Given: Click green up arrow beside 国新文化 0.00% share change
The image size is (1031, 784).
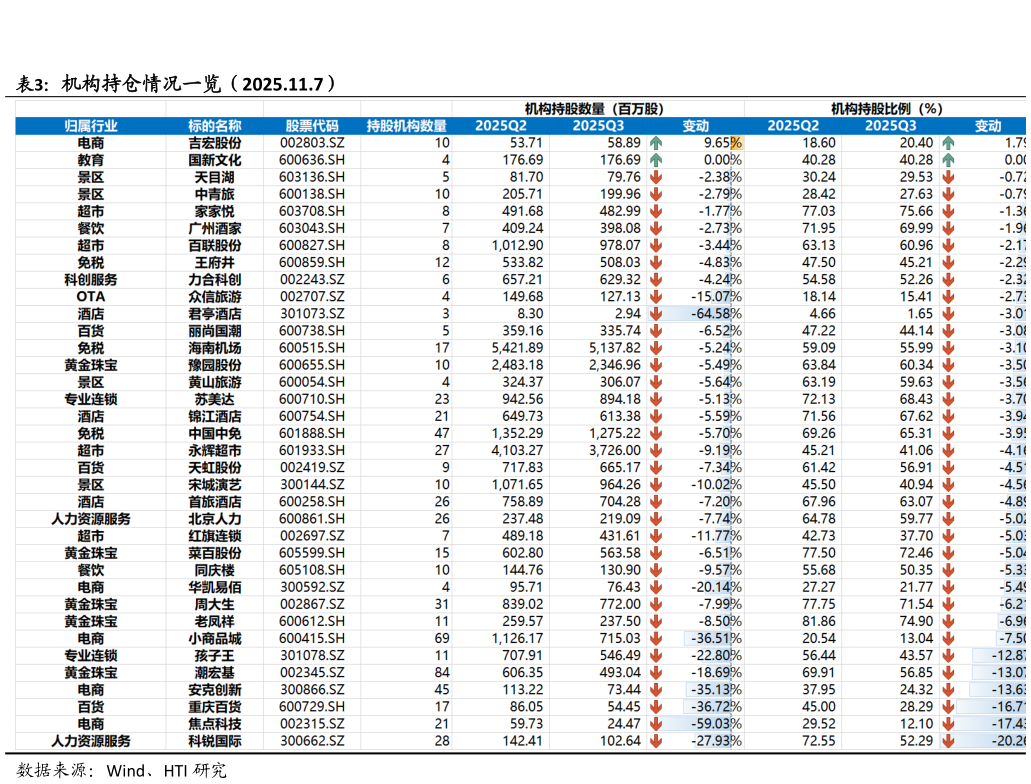Looking at the screenshot, I should pyautogui.click(x=656, y=160).
